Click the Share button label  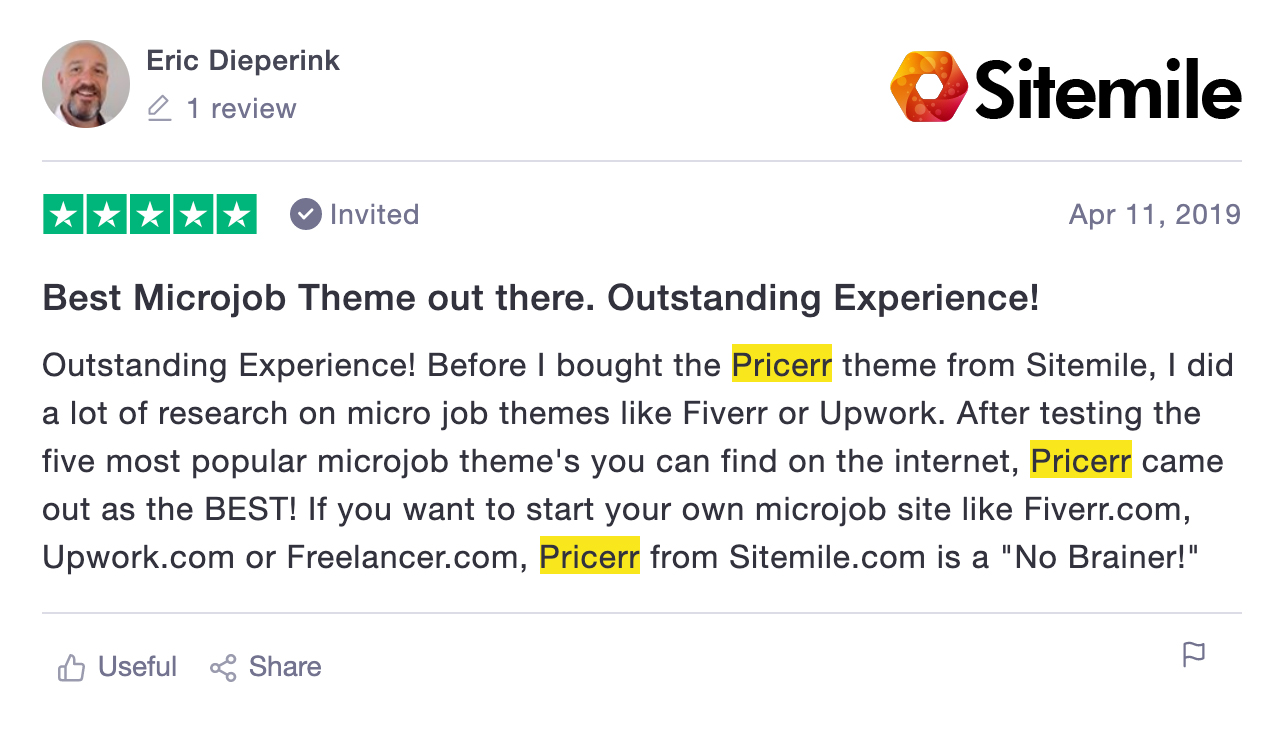click(285, 667)
